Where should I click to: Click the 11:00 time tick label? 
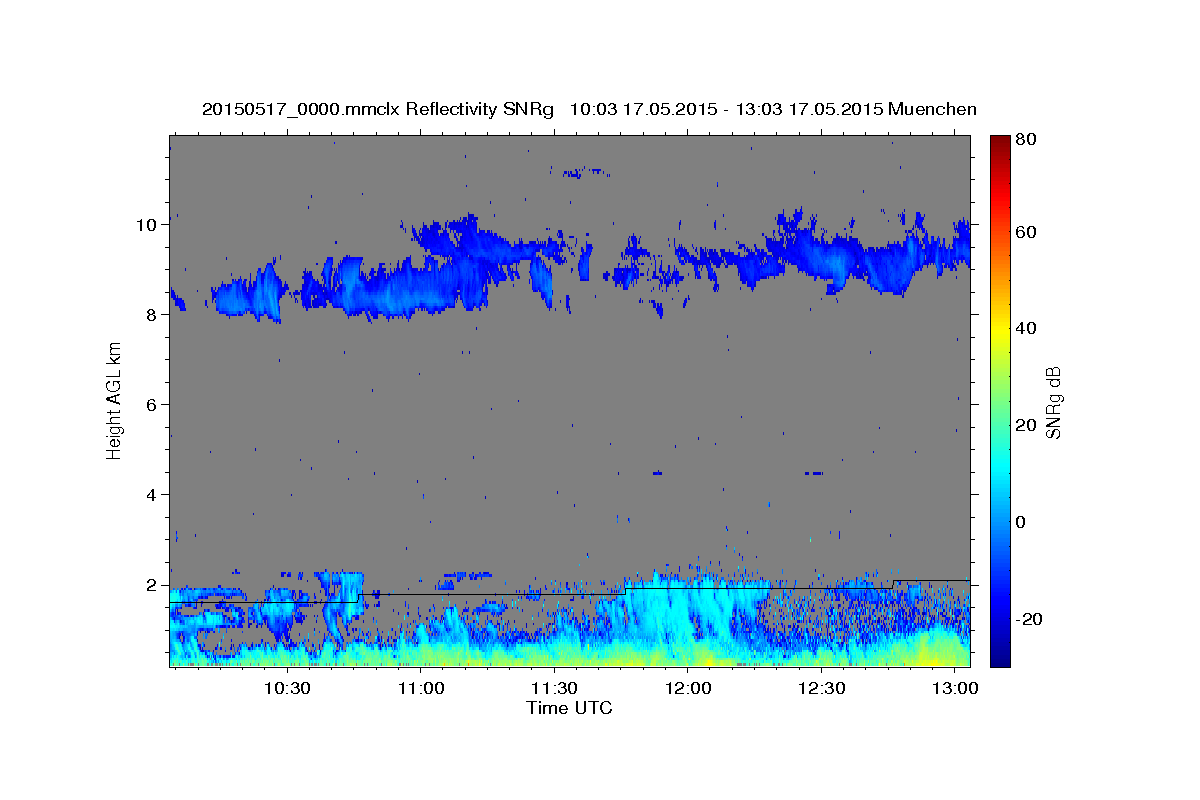[x=421, y=689]
